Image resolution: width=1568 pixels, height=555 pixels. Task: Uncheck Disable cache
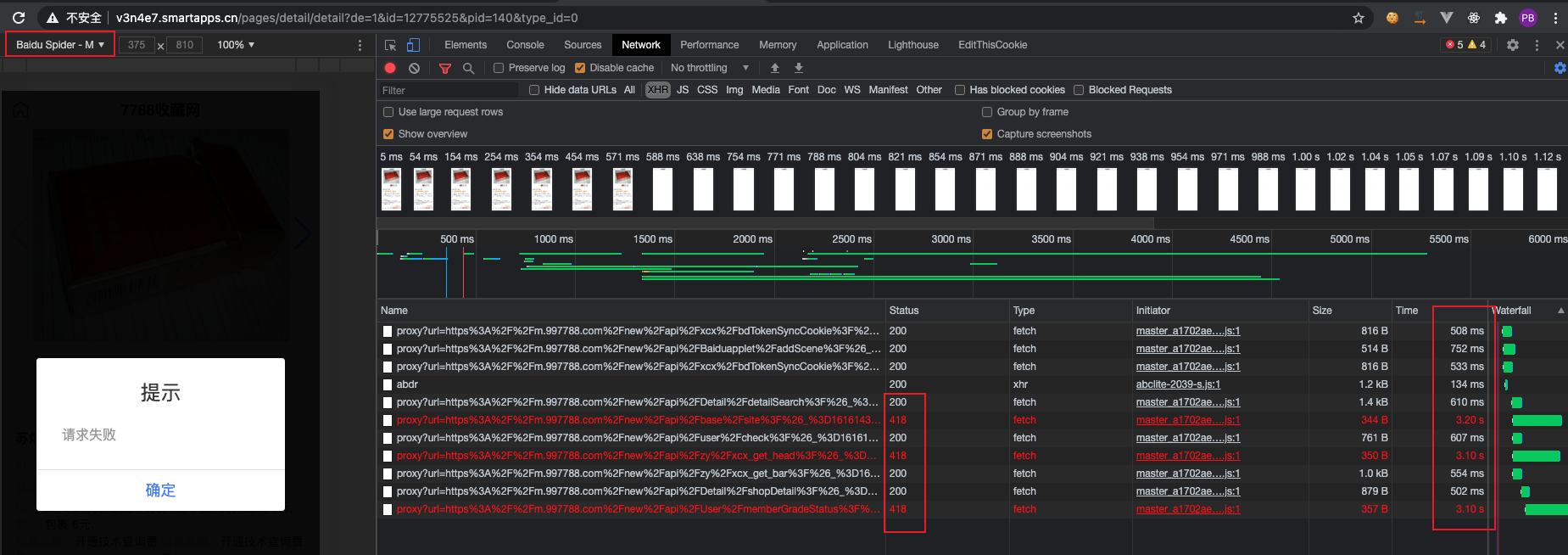pyautogui.click(x=580, y=68)
